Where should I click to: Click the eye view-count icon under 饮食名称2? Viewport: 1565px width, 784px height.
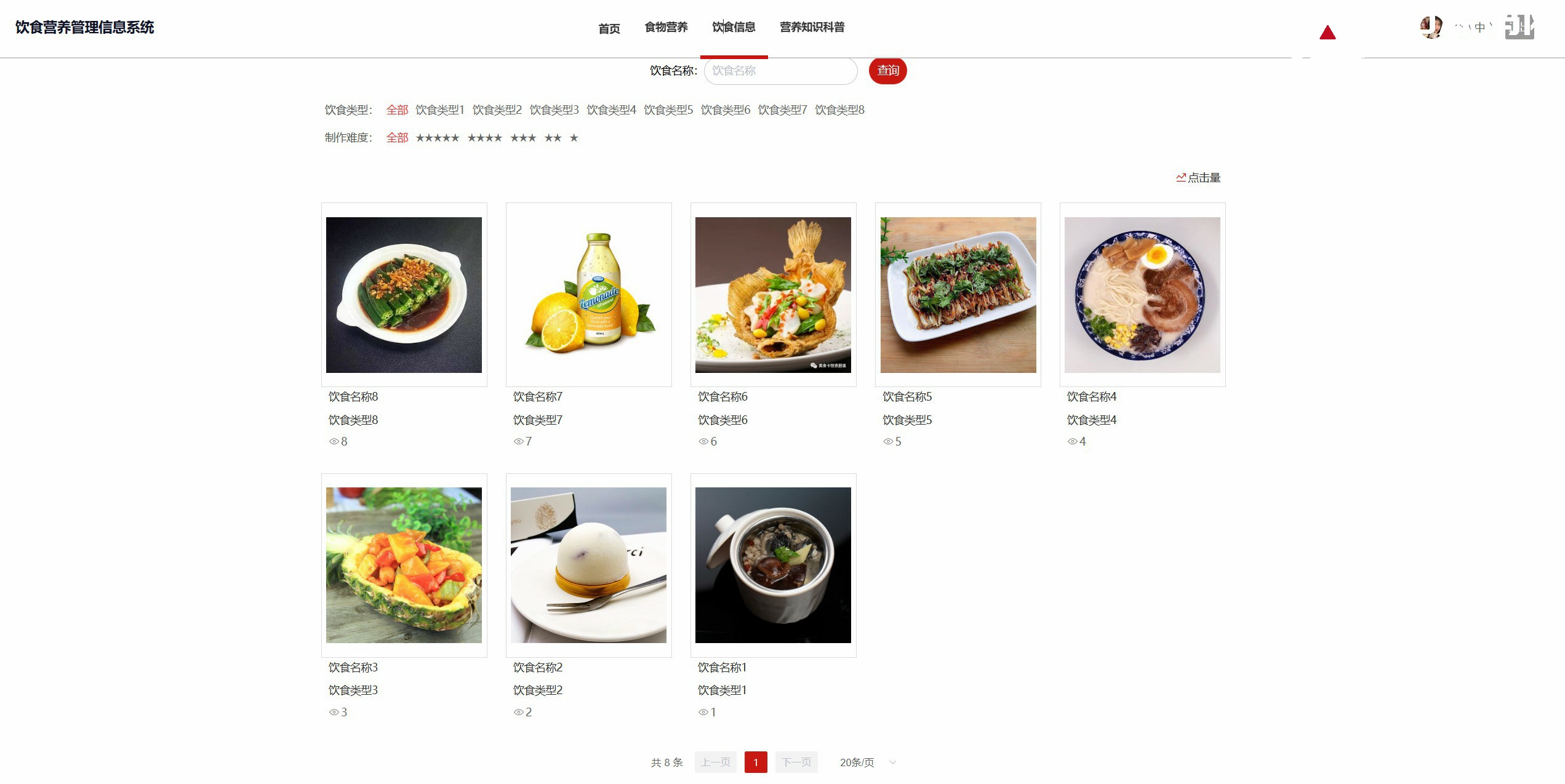click(519, 712)
